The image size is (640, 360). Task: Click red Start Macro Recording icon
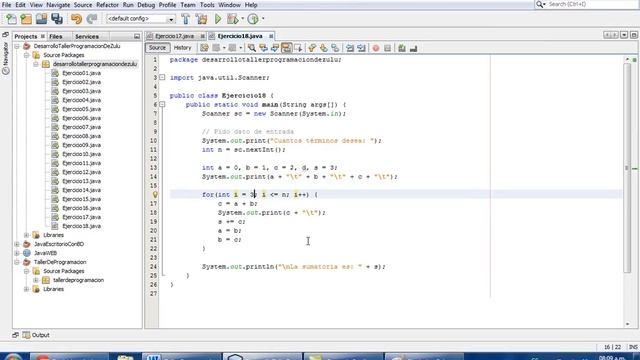tap(376, 48)
